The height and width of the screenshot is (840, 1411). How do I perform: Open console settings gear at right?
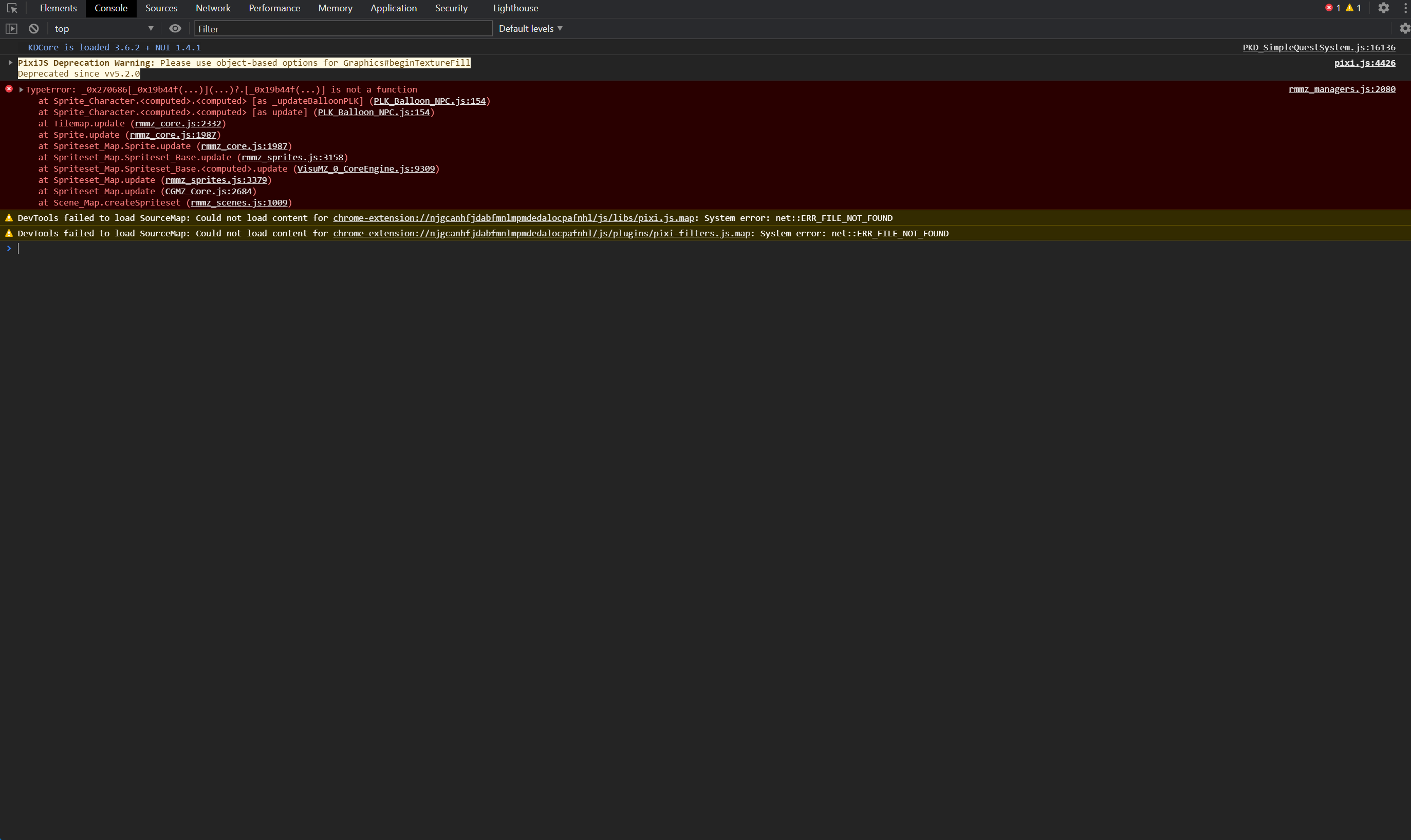(x=1405, y=28)
